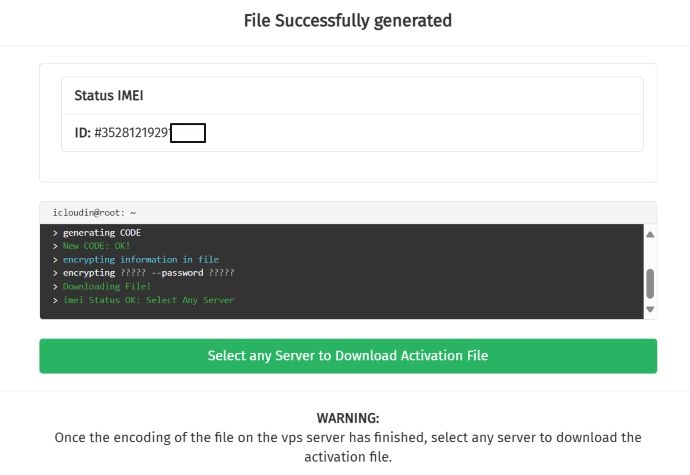Click the terminal scrollbar down arrow

(x=650, y=310)
